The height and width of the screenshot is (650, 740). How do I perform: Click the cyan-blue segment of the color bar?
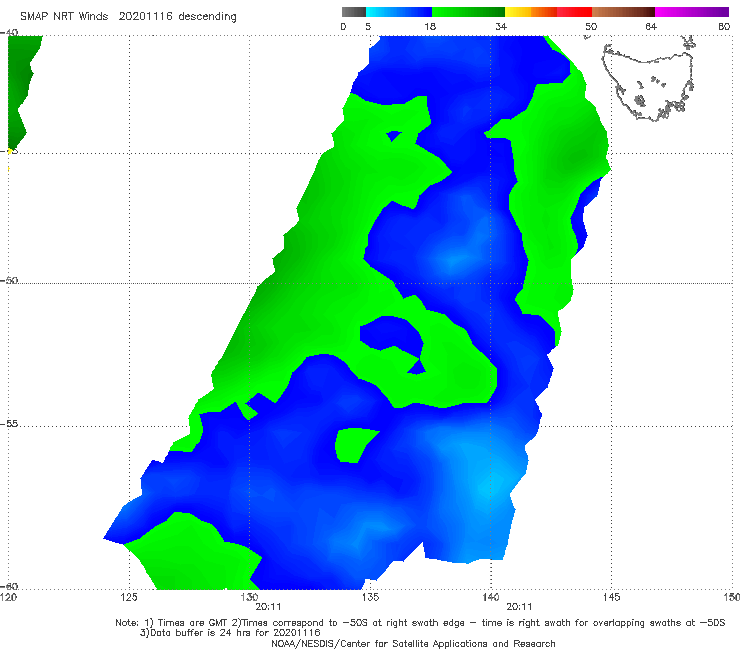[x=399, y=12]
